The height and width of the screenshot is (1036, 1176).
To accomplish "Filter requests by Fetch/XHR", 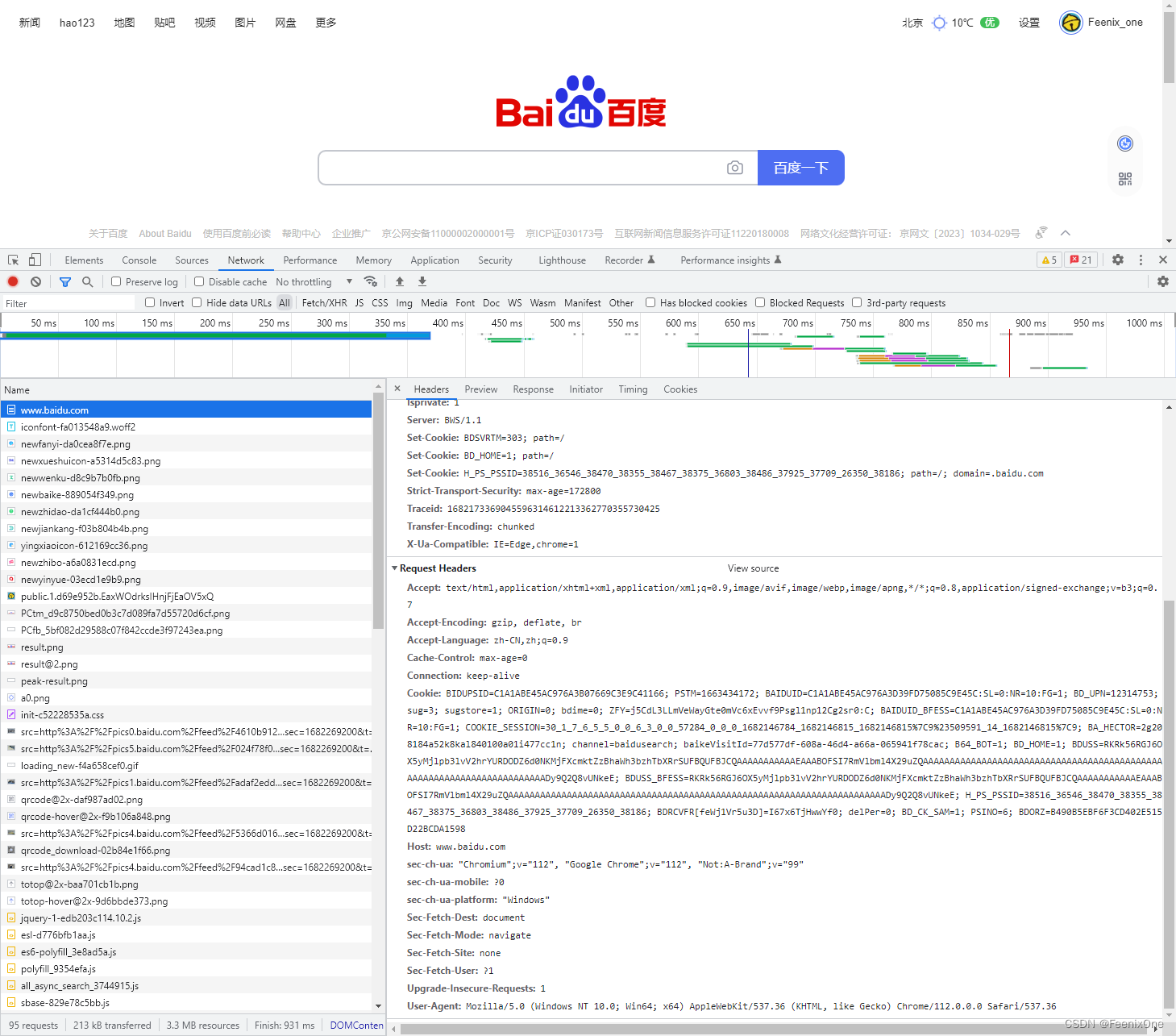I will click(324, 303).
